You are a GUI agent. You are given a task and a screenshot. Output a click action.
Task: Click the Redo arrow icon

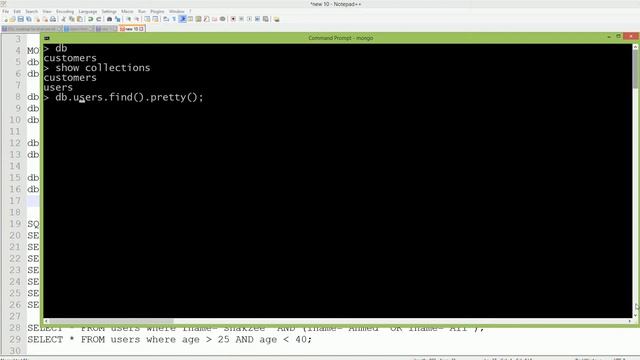click(98, 19)
